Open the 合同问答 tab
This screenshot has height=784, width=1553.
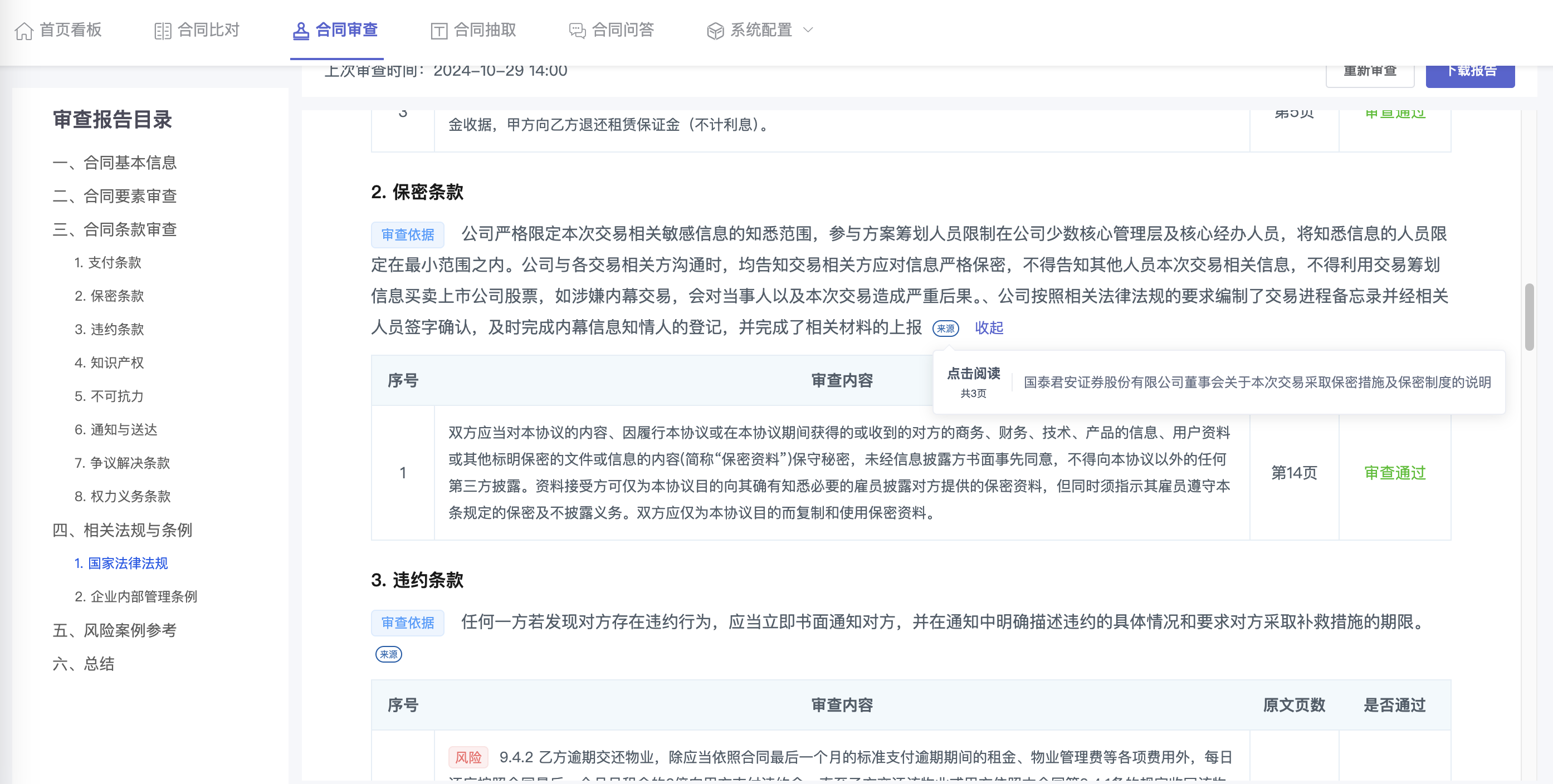(x=622, y=30)
